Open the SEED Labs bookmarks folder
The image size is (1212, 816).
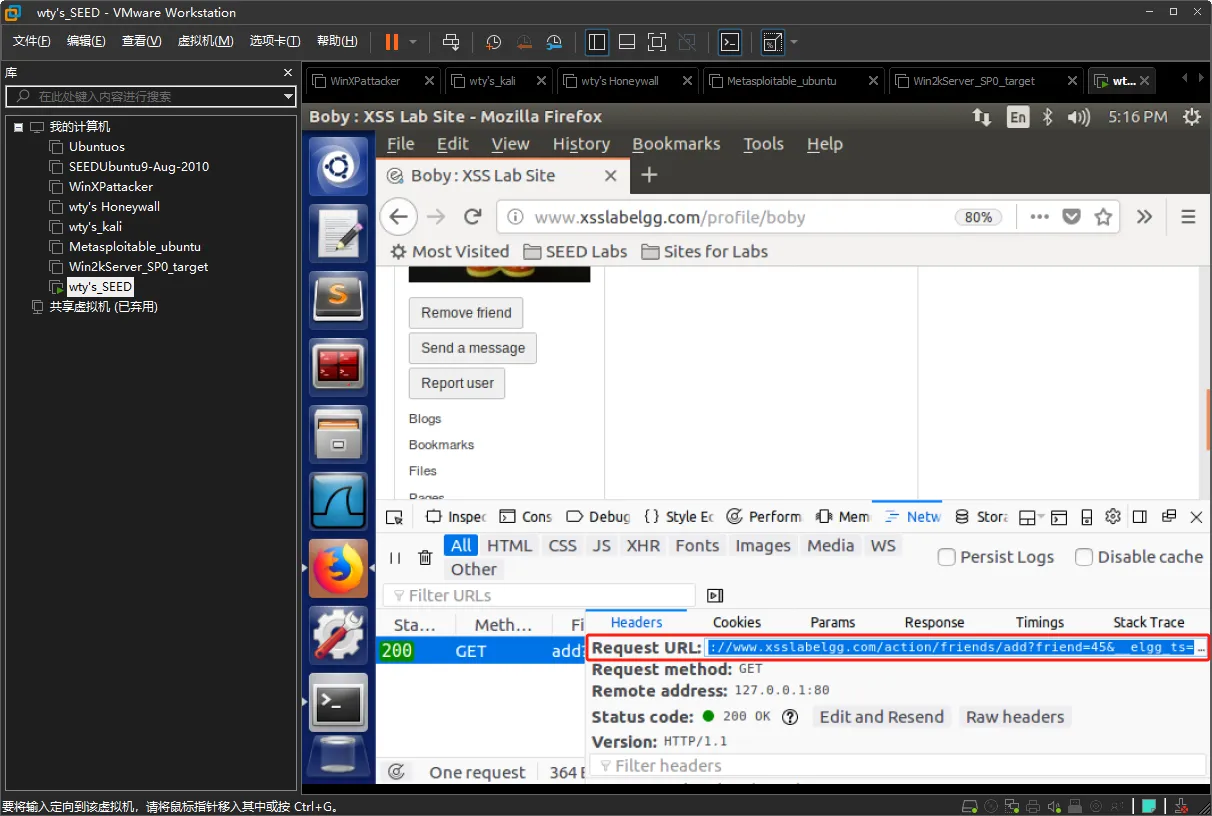point(575,252)
